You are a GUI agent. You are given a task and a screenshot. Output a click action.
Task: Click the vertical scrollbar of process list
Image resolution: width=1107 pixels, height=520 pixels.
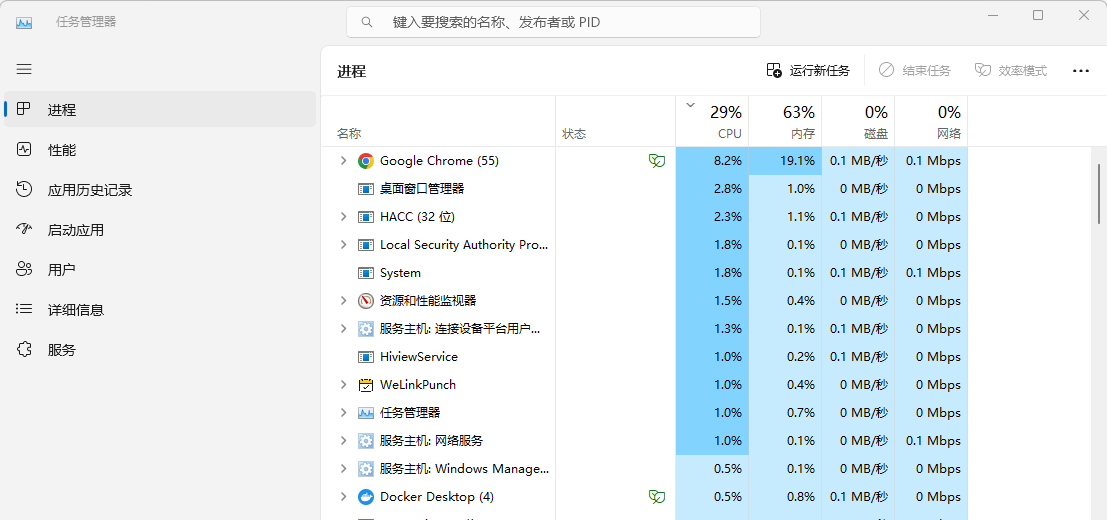pyautogui.click(x=1099, y=193)
